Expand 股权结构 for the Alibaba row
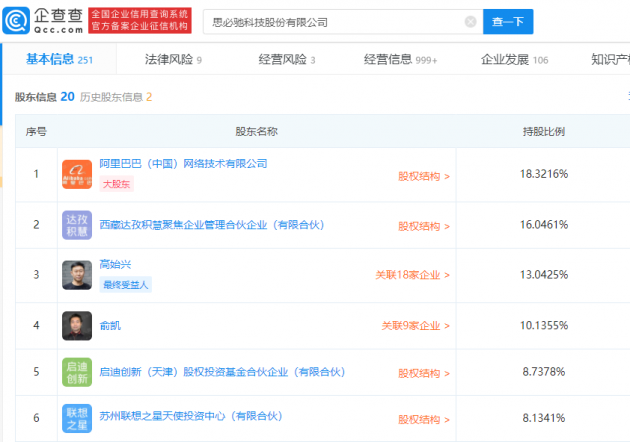 [x=424, y=176]
